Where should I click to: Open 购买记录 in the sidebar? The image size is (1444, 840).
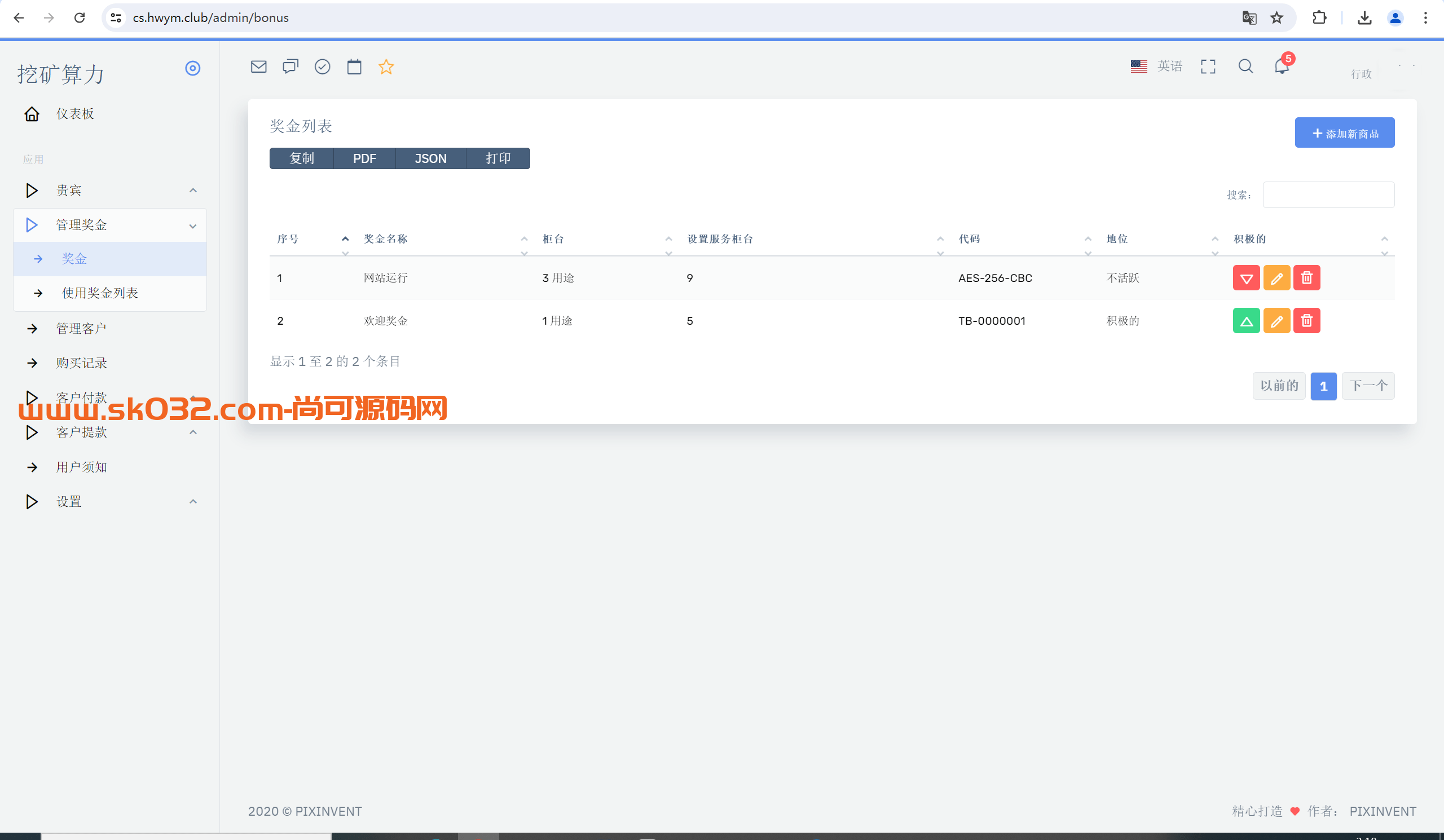[x=109, y=363]
